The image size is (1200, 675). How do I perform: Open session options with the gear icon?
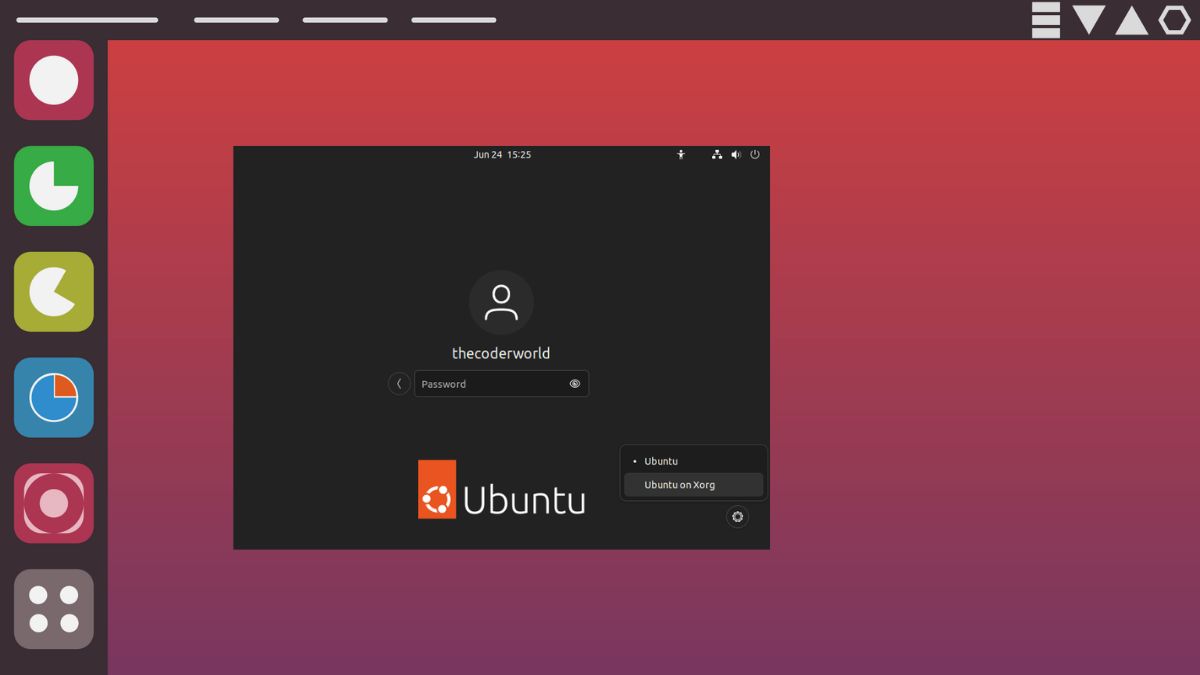(737, 517)
